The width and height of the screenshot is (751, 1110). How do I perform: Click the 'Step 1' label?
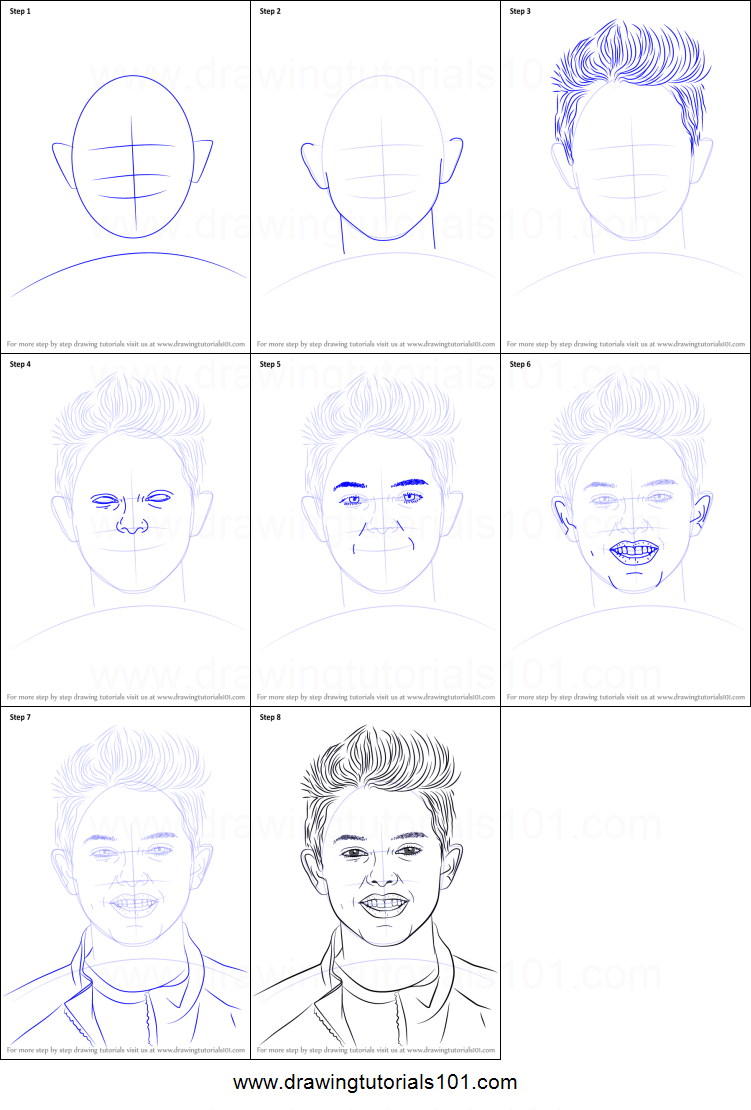pyautogui.click(x=20, y=11)
